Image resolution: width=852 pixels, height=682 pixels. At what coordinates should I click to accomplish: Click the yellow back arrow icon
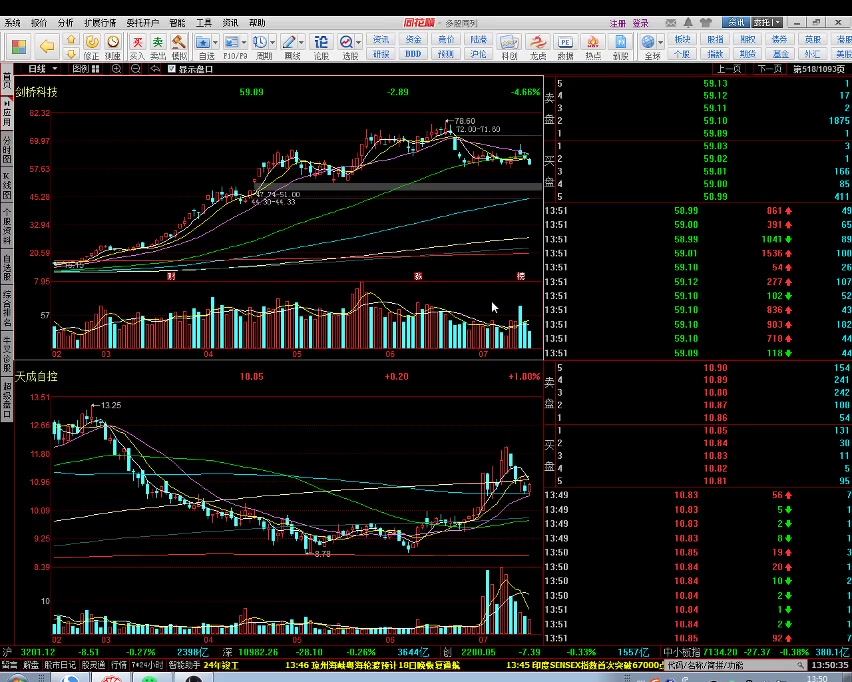click(46, 45)
